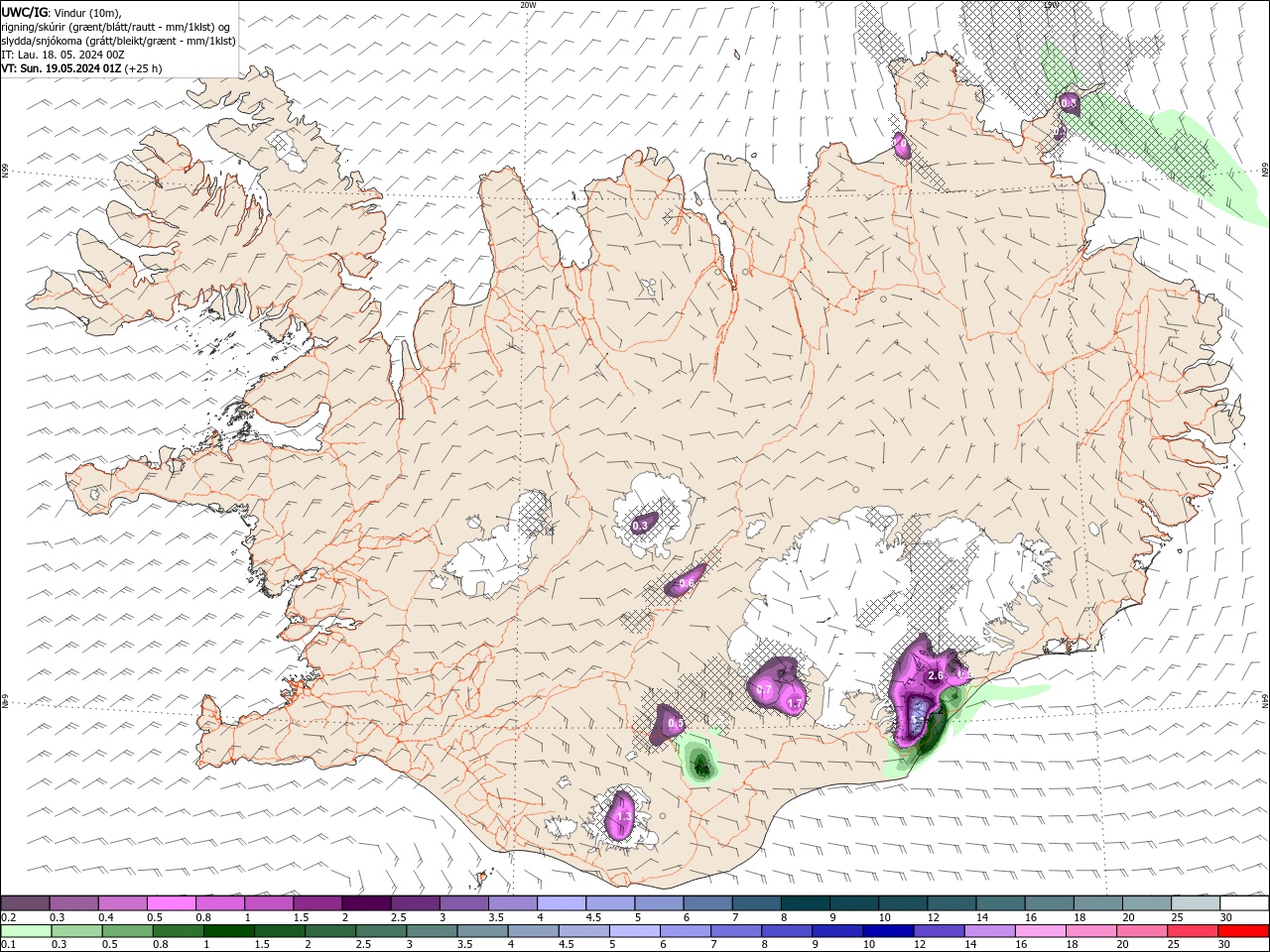Click the 0.5 value near northeast coast

pos(1069,102)
